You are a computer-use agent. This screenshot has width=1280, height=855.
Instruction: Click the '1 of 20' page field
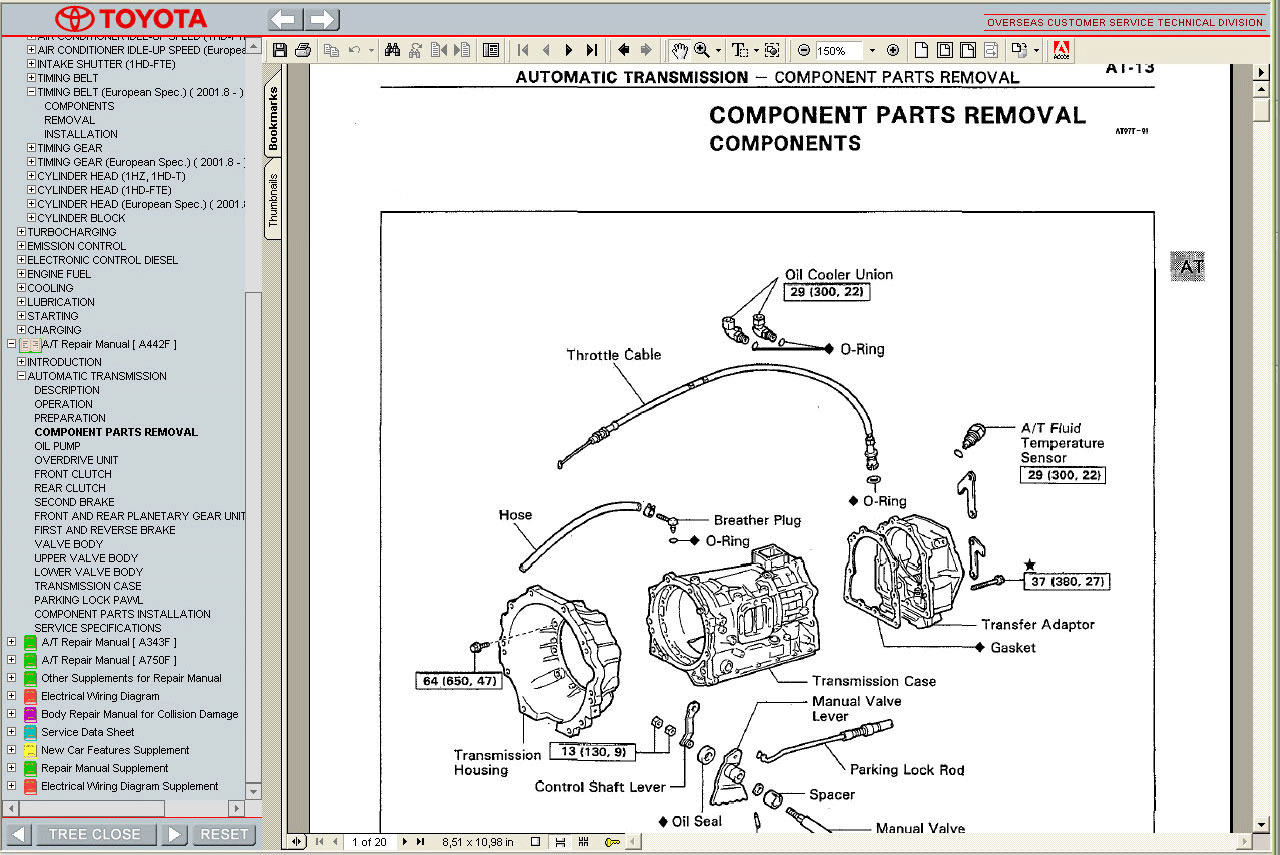coord(369,842)
